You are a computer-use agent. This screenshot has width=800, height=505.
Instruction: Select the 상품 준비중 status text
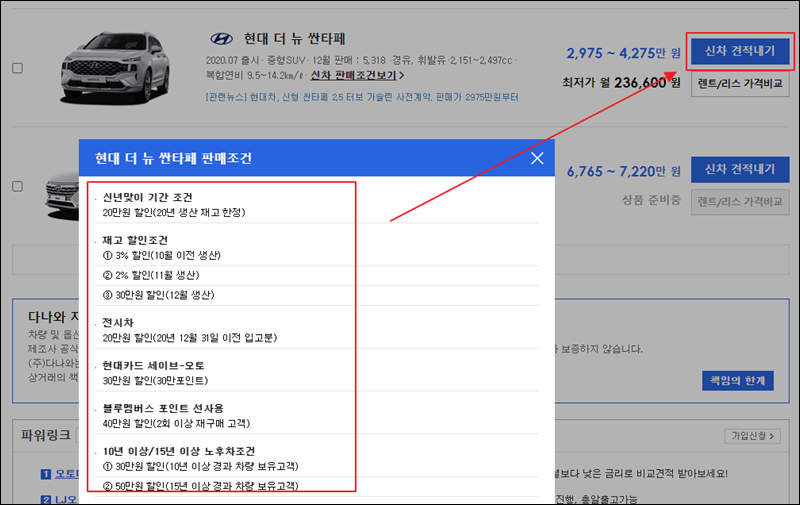(651, 200)
